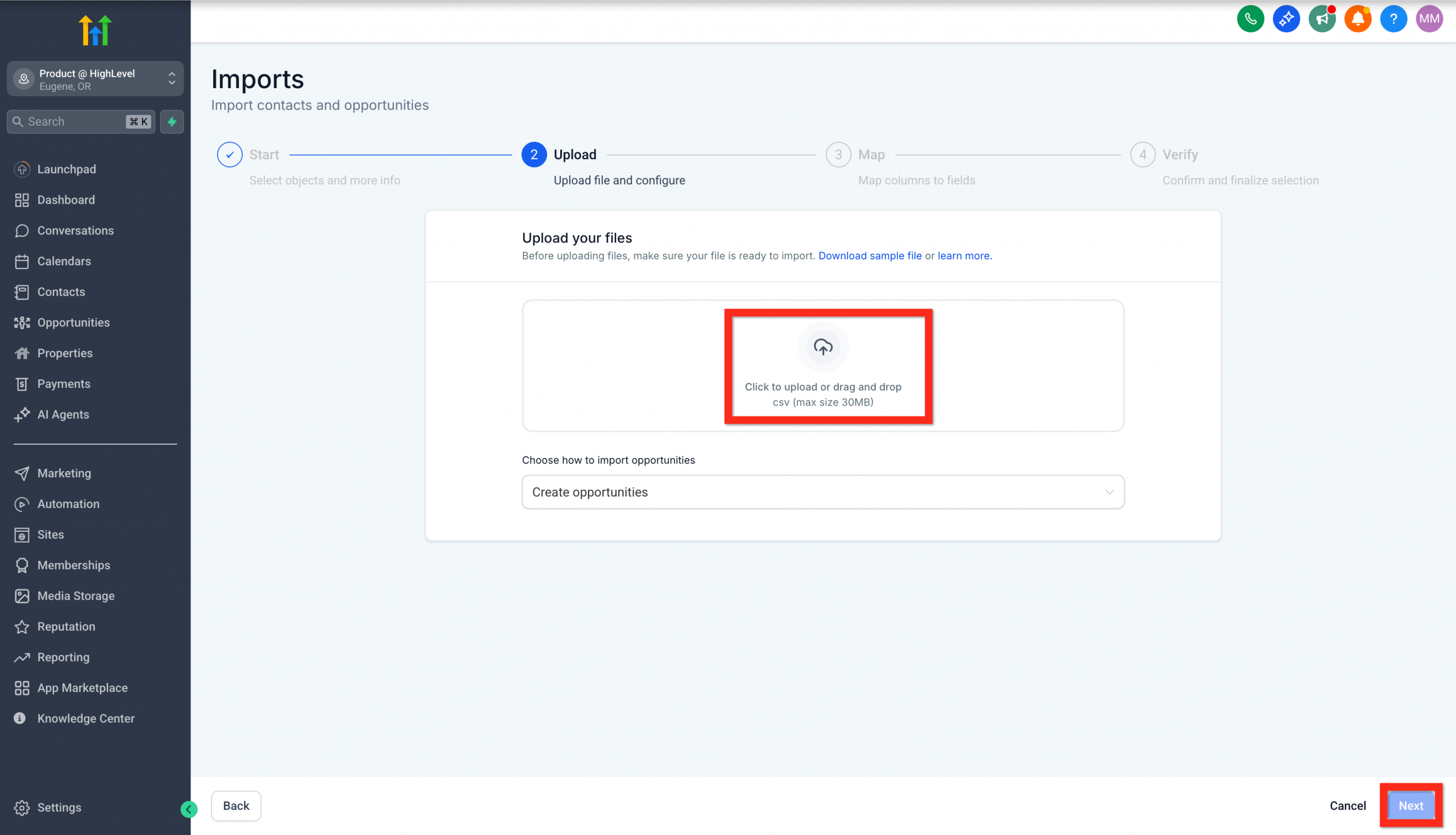
Task: Open the Create opportunities dropdown
Action: point(823,491)
